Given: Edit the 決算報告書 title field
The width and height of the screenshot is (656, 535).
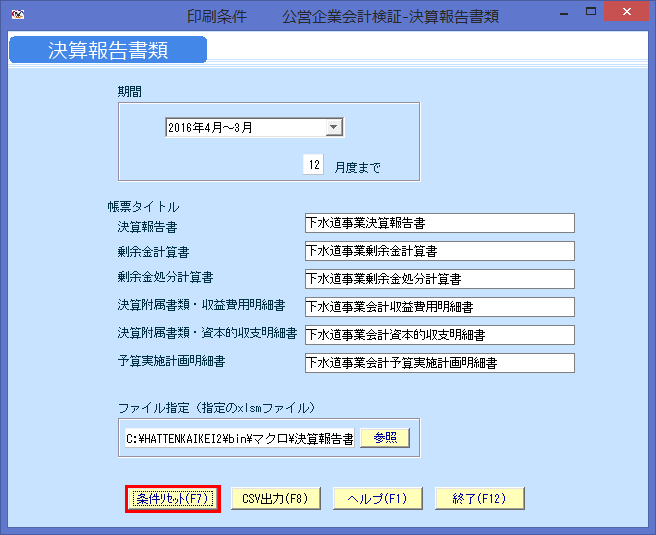Looking at the screenshot, I should pyautogui.click(x=440, y=223).
